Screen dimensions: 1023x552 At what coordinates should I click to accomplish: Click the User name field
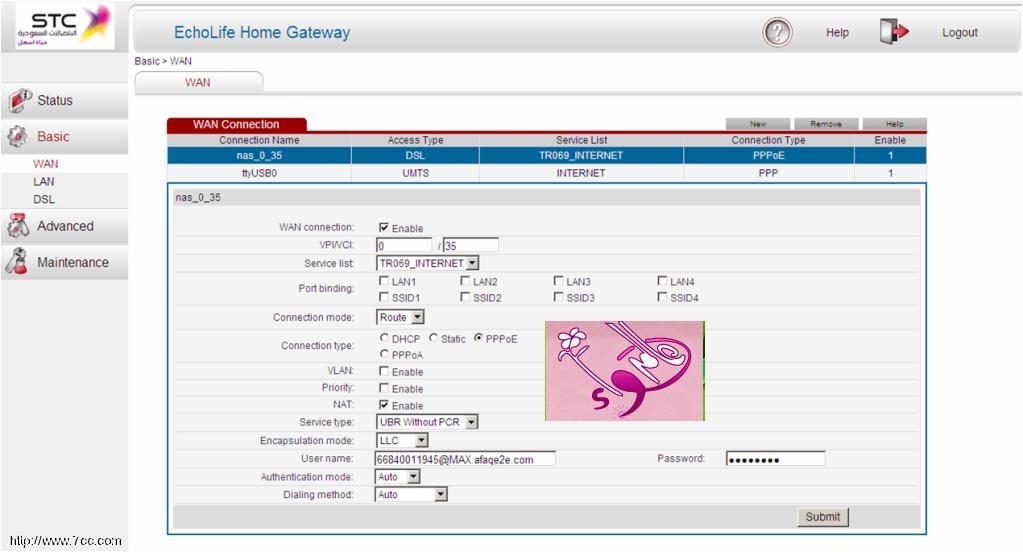point(466,459)
